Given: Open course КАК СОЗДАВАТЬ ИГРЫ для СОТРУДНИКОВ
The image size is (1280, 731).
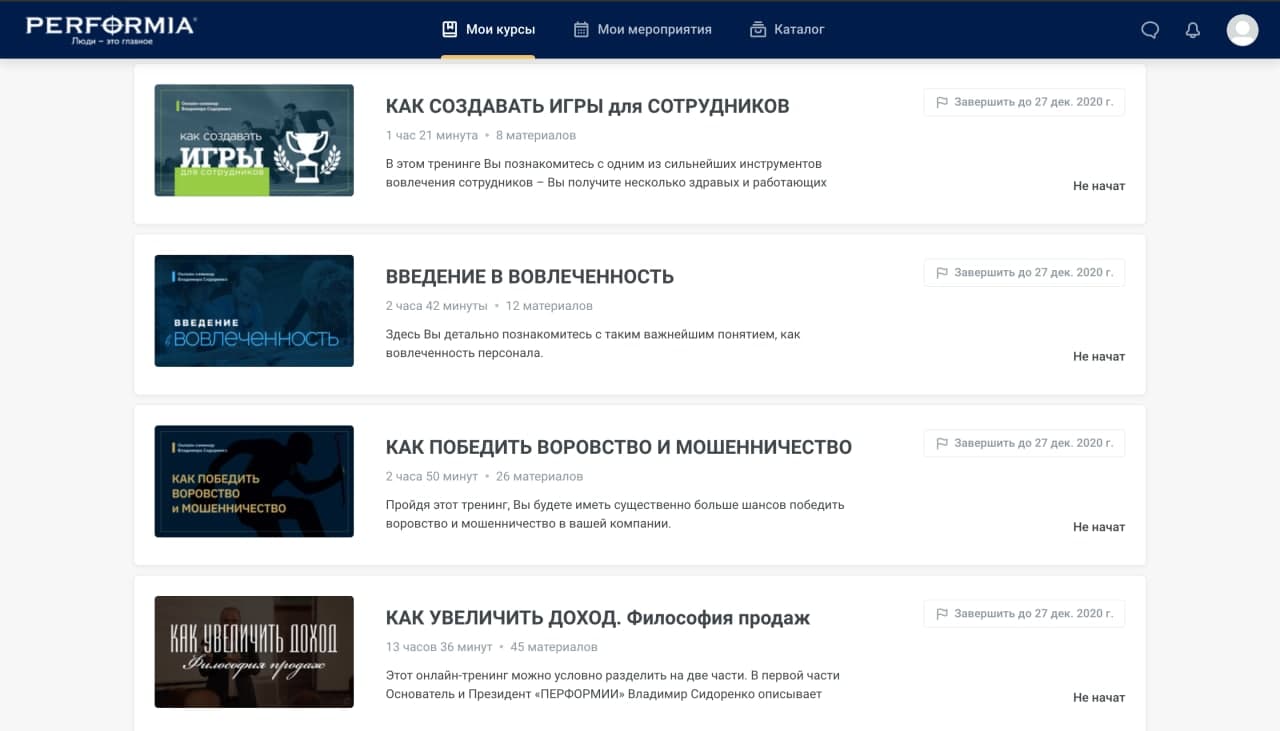Looking at the screenshot, I should click(x=587, y=106).
